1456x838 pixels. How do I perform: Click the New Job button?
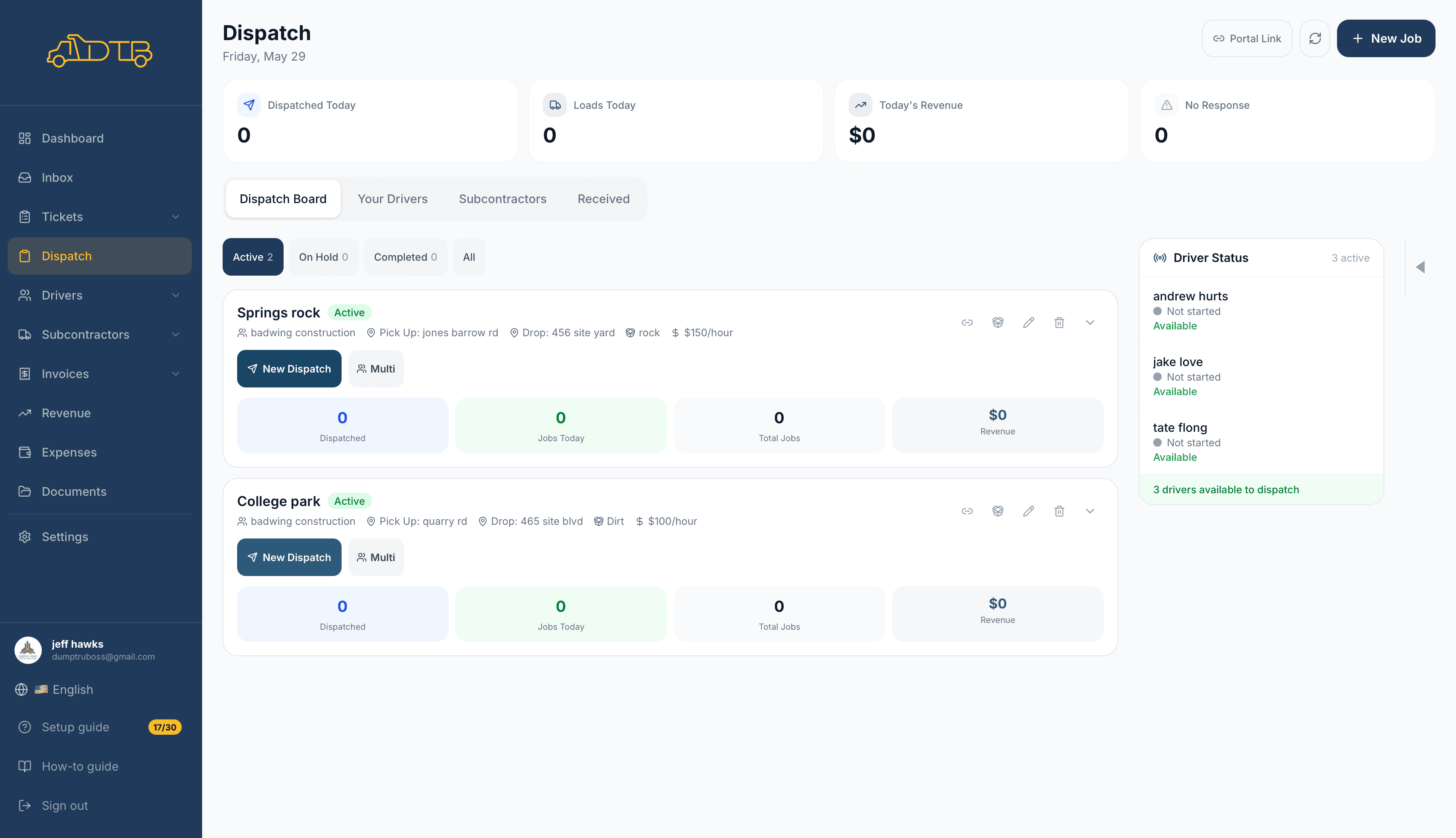coord(1386,38)
